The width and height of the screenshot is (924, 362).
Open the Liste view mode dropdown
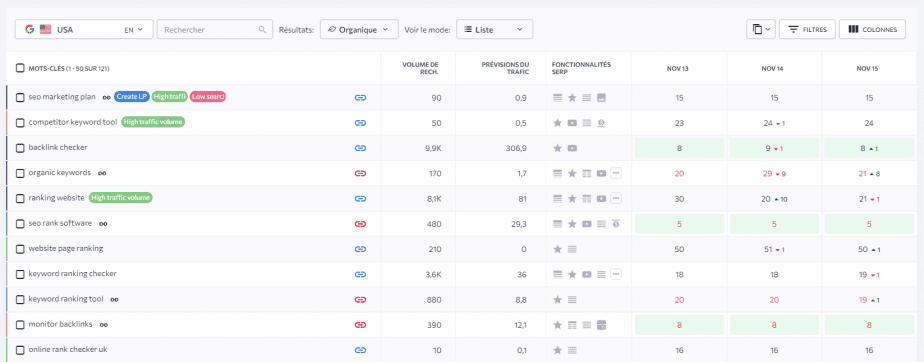(x=494, y=29)
